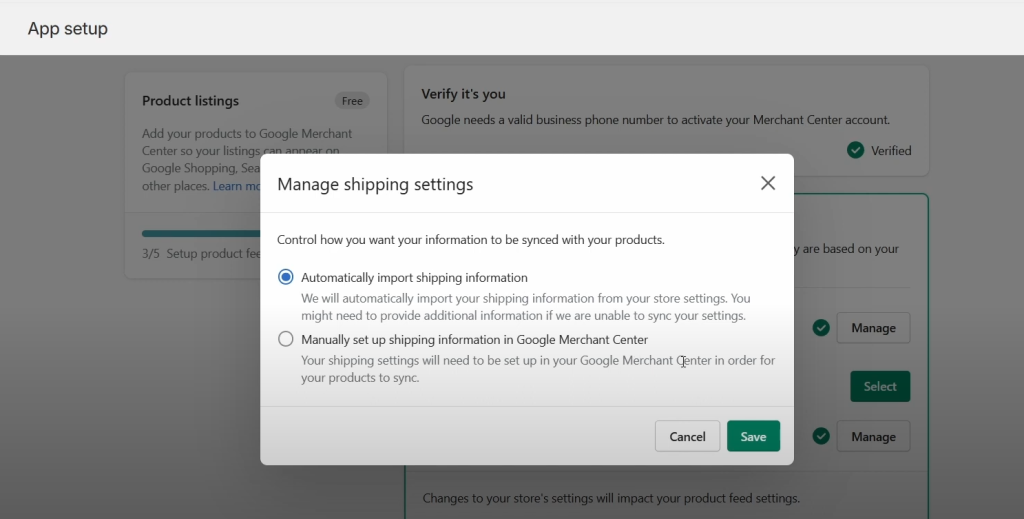The image size is (1024, 519).
Task: Click the Verify it's you heading
Action: tap(463, 94)
